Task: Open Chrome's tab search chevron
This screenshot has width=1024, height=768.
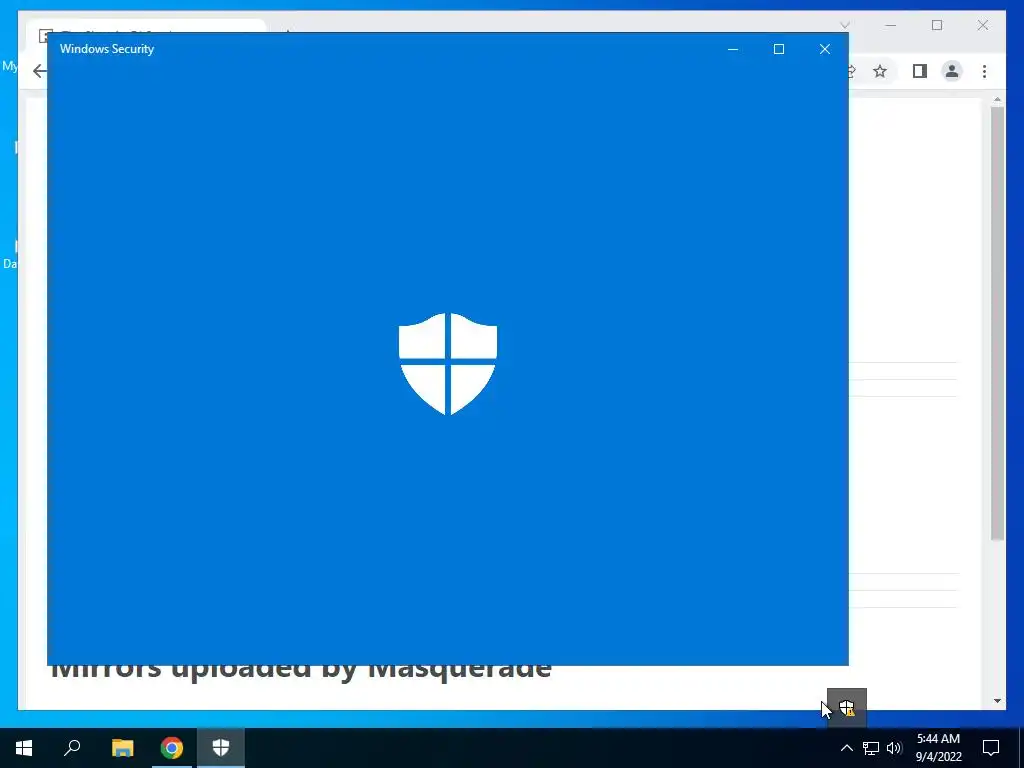Action: 845,25
